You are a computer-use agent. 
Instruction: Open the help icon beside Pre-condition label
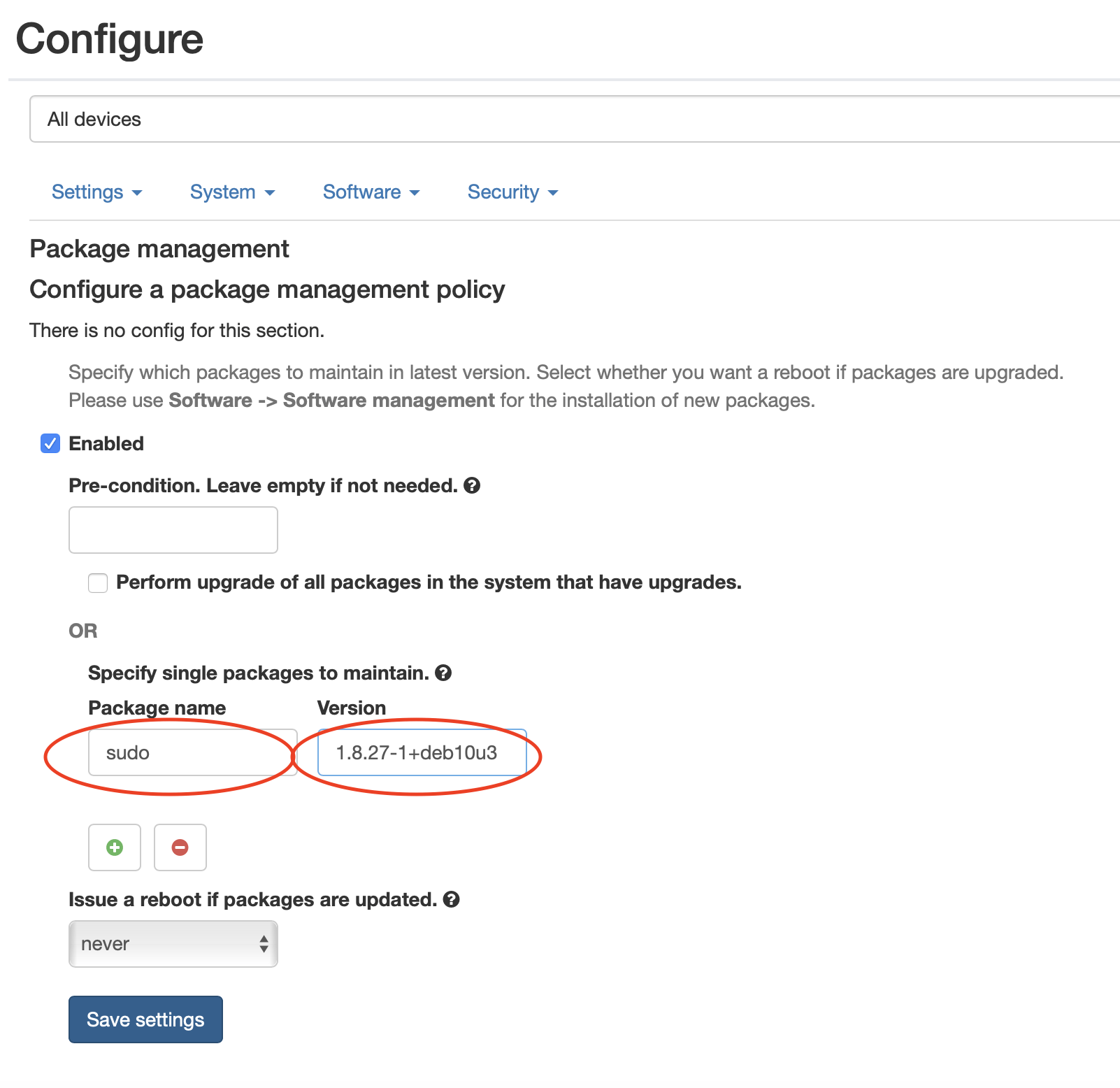(x=472, y=485)
